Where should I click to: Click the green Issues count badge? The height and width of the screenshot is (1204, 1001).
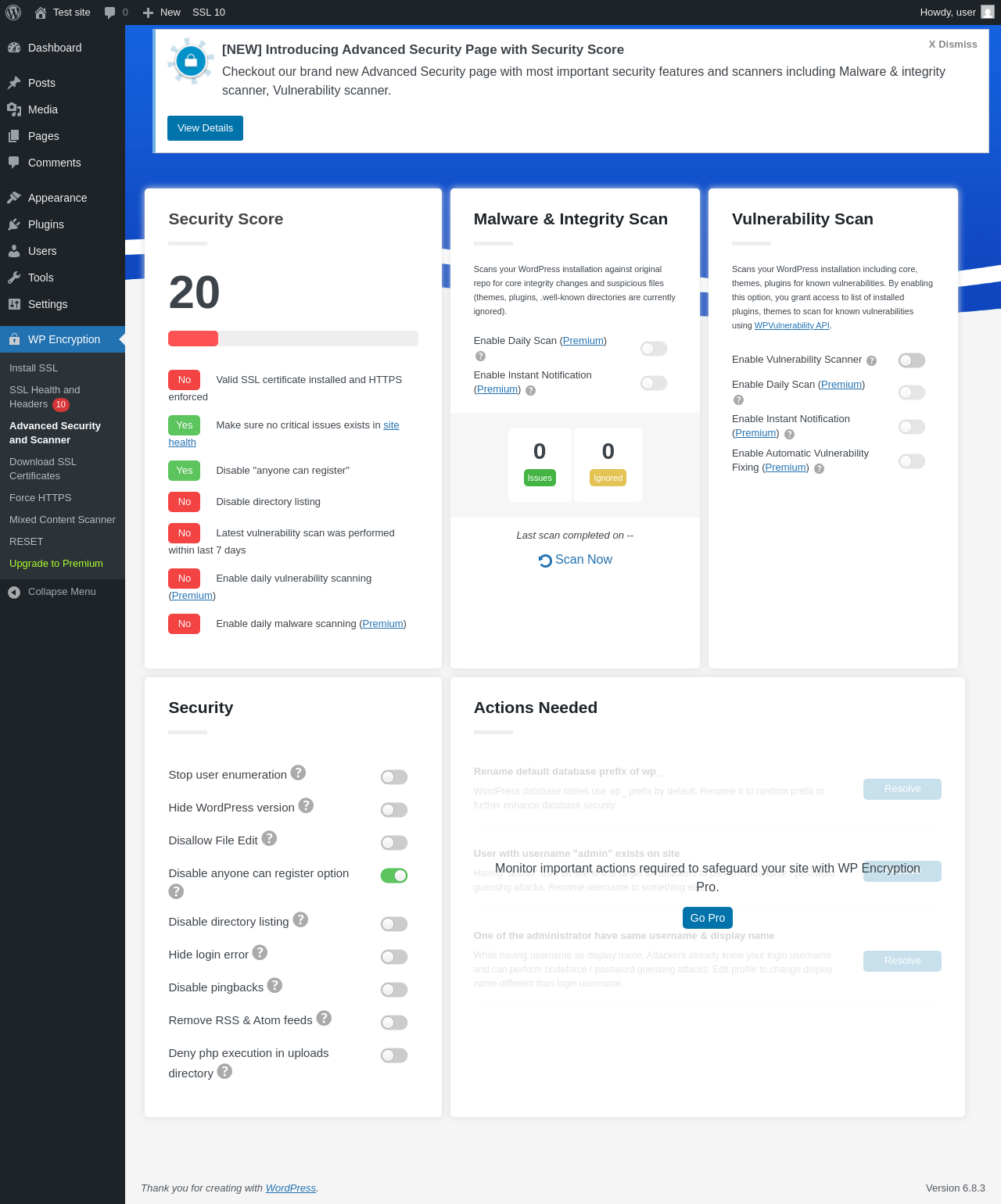click(540, 478)
